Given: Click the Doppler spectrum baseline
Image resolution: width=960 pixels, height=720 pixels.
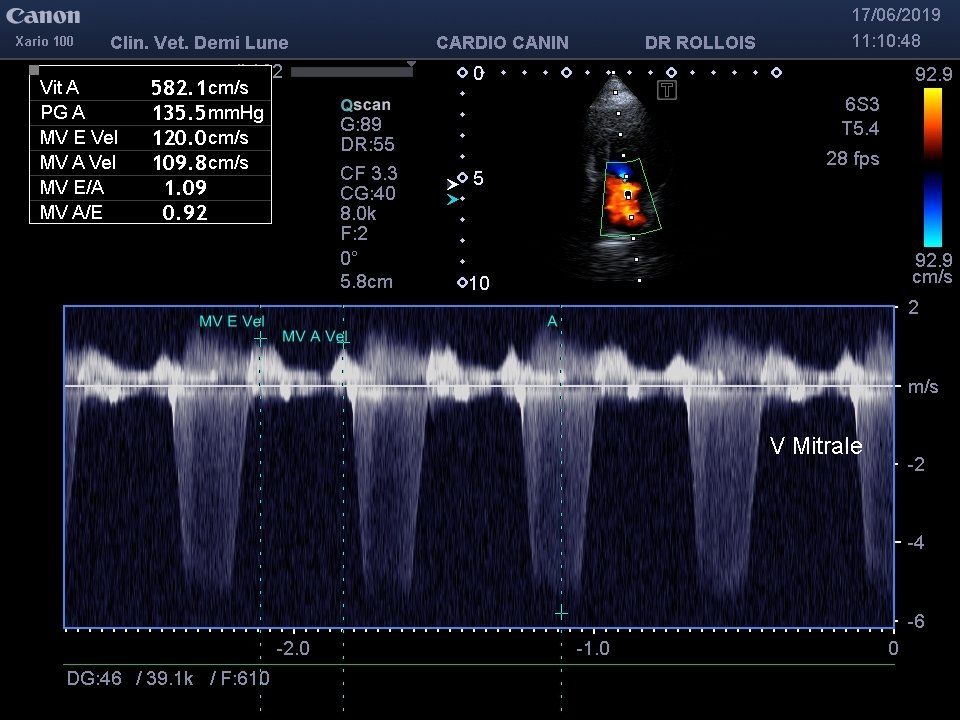Looking at the screenshot, I should (x=478, y=386).
